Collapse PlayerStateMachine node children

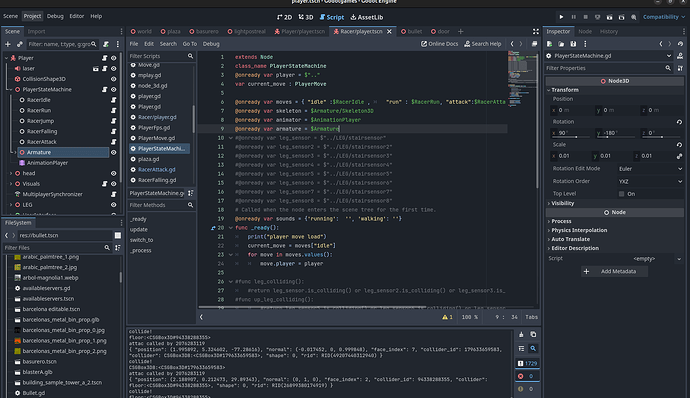click(x=11, y=90)
